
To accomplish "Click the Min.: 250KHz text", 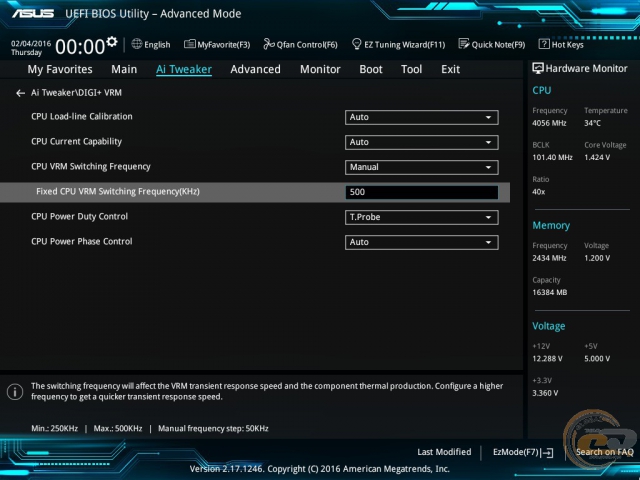I will [x=54, y=429].
